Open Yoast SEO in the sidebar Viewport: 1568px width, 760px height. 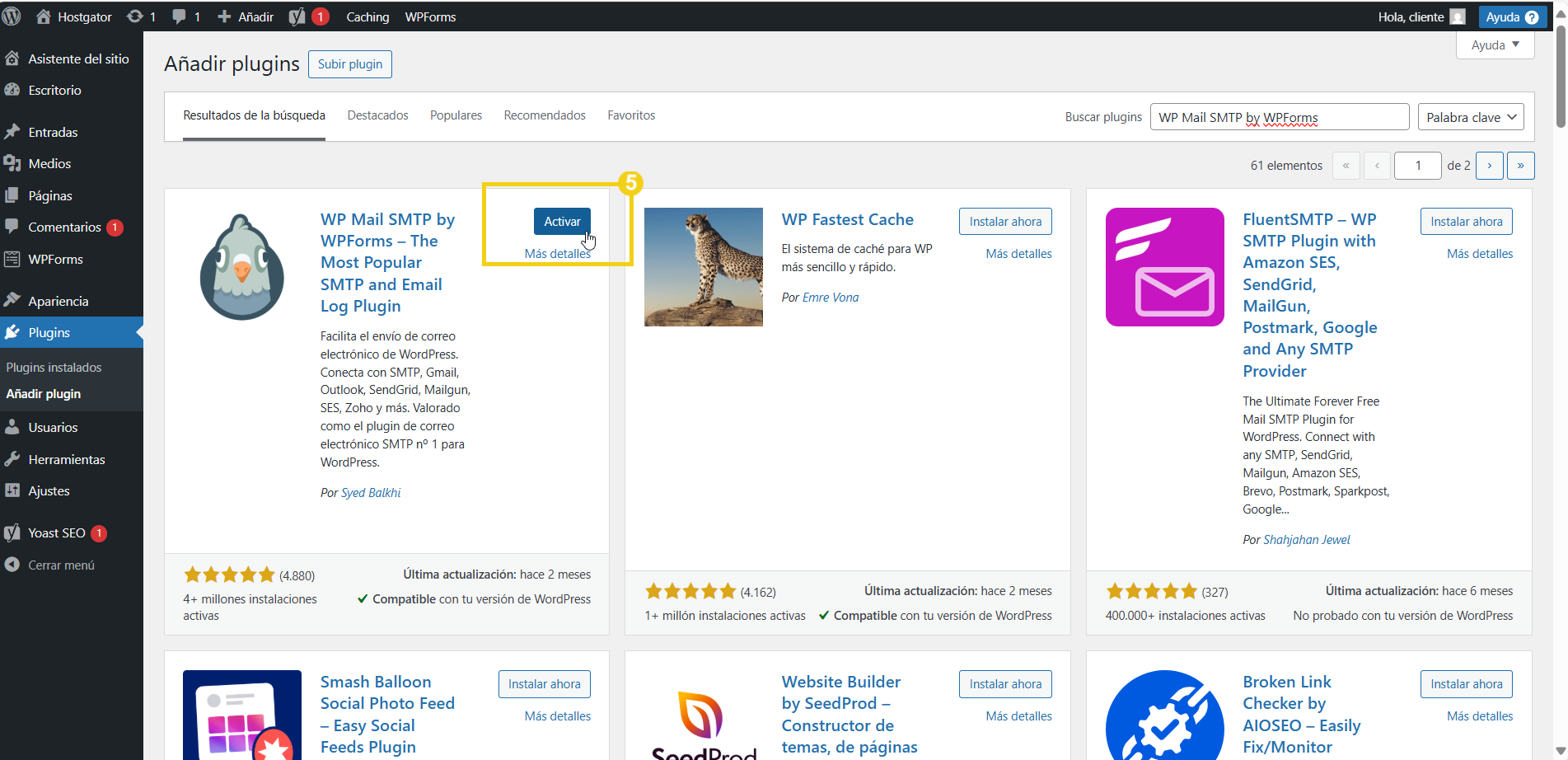coord(72,533)
